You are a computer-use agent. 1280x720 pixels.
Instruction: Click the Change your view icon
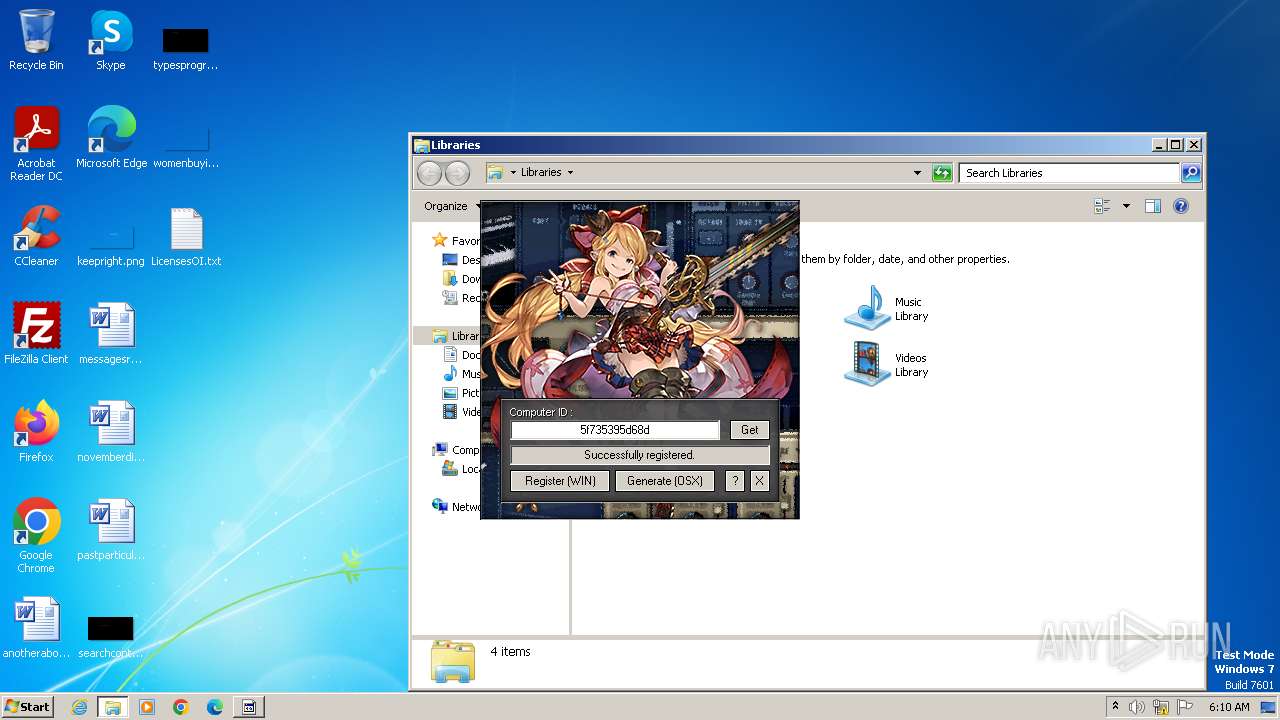click(1102, 206)
